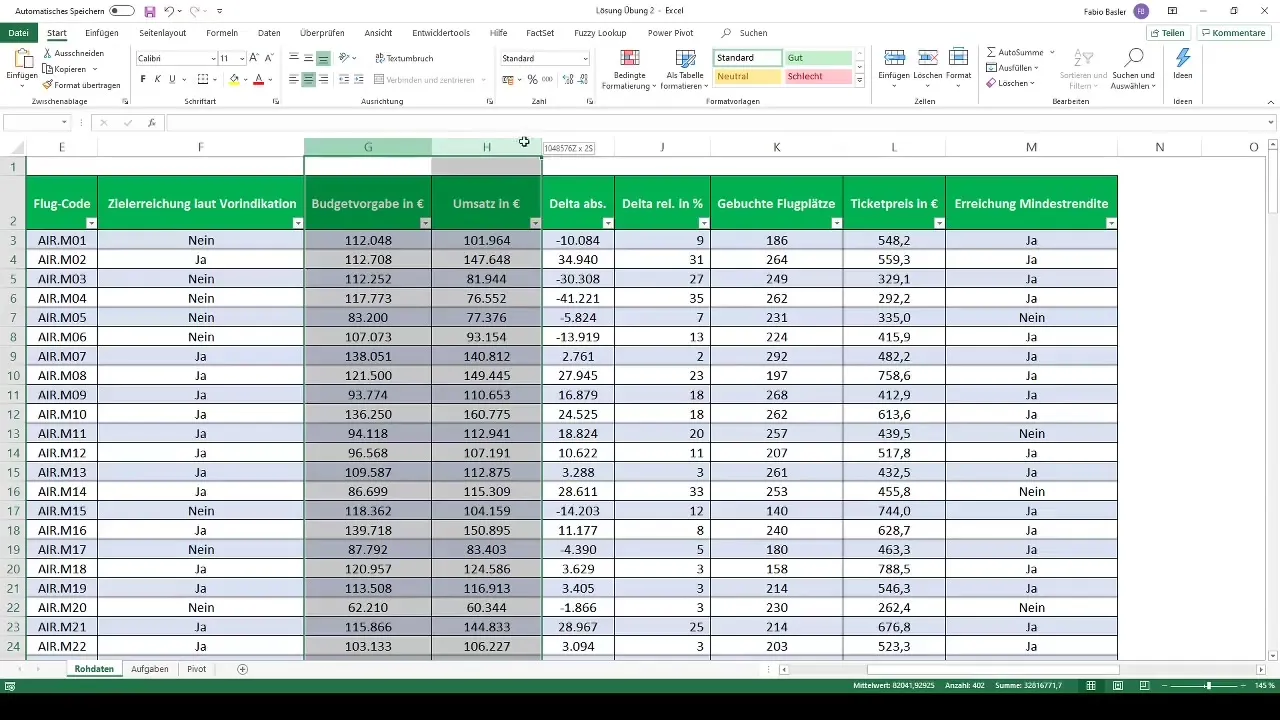Open Bedingte Formatierung menu
The image size is (1280, 720).
[629, 69]
